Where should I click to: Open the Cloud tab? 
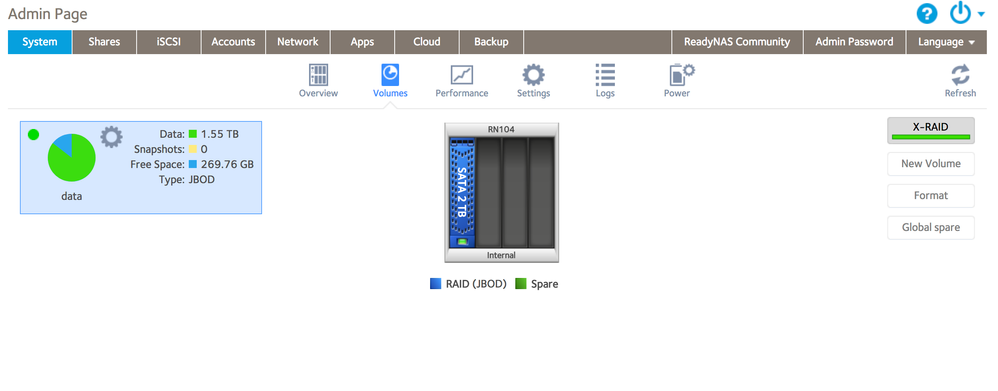coord(426,42)
